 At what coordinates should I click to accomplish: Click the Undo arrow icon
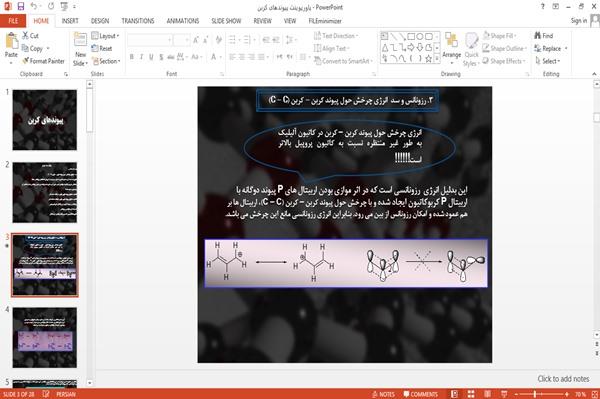(33, 6)
